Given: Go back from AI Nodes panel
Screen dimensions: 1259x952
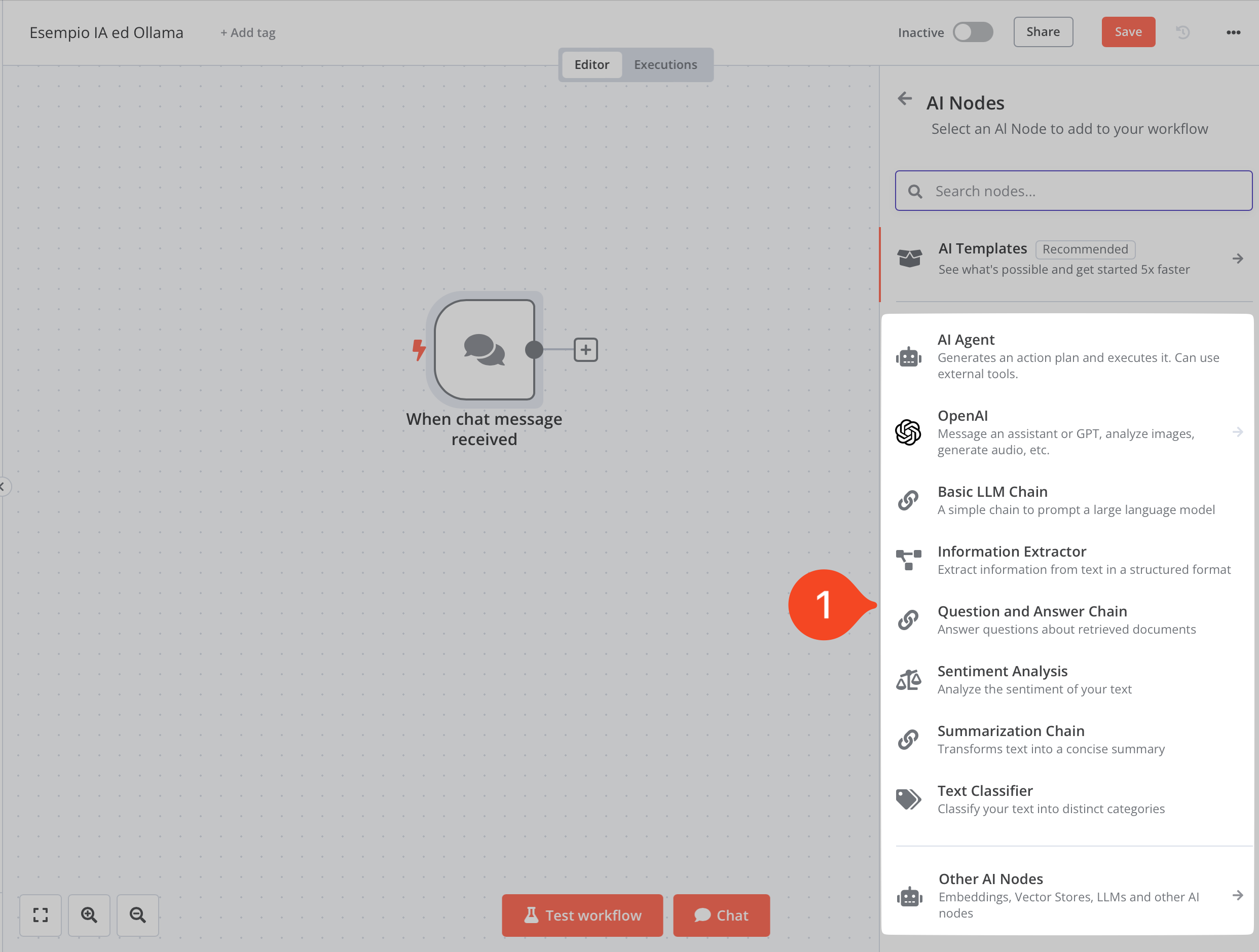Looking at the screenshot, I should [905, 99].
